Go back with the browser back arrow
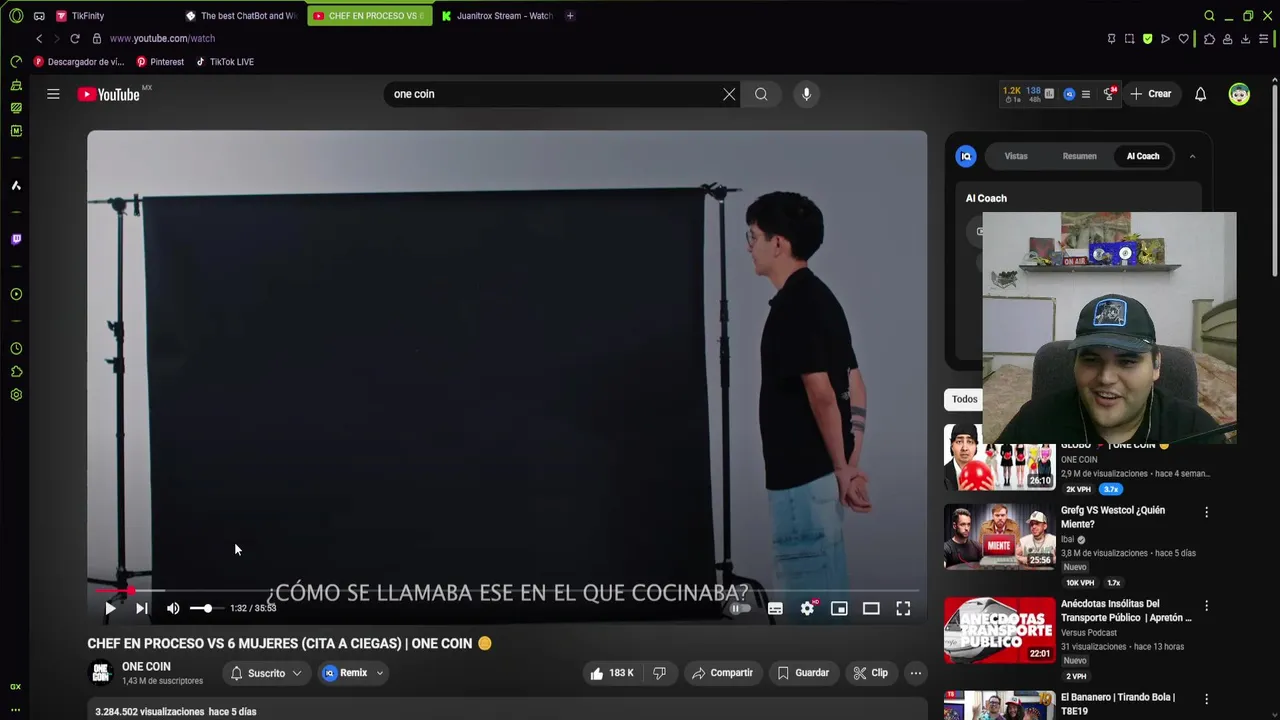Viewport: 1280px width, 720px height. coord(39,38)
